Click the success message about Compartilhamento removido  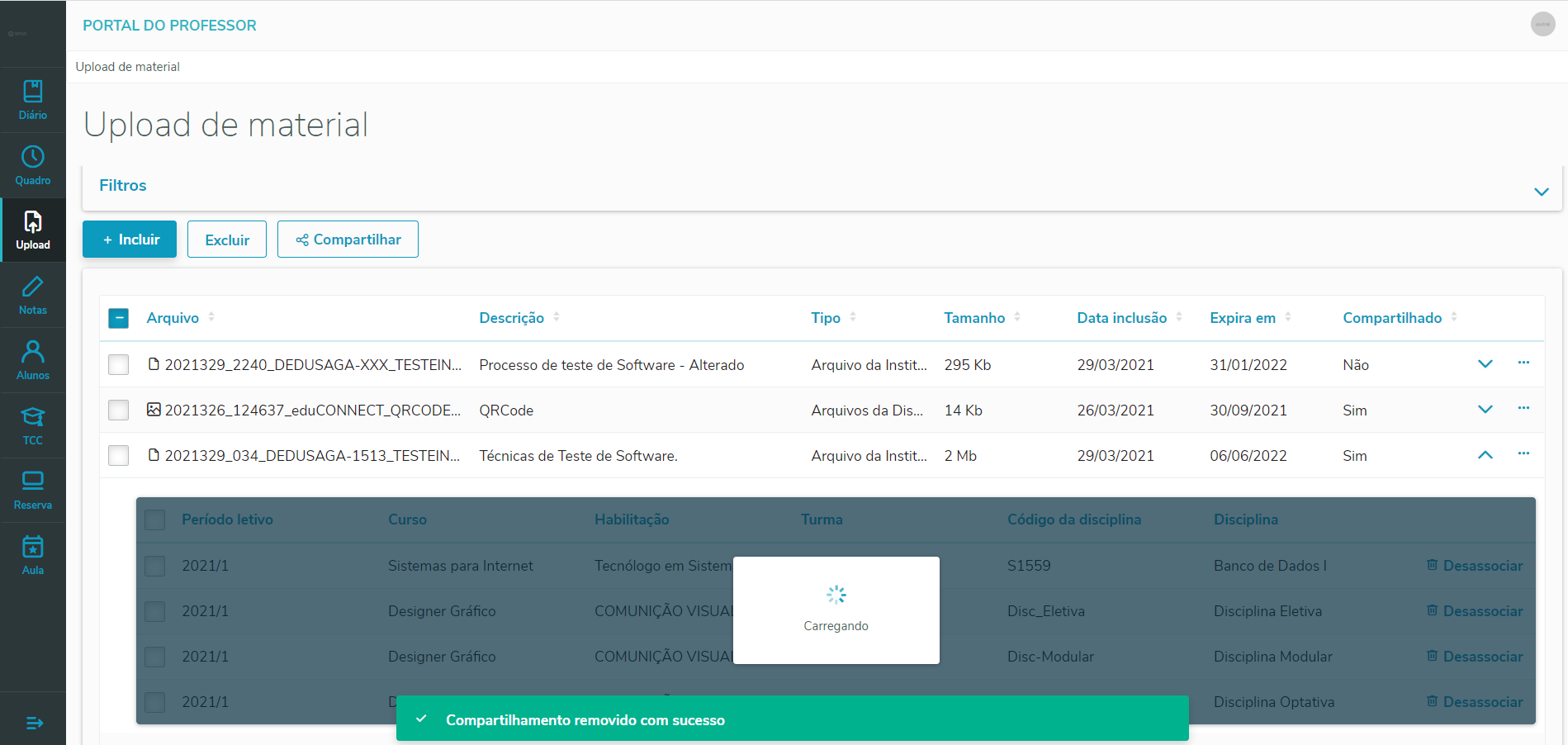[793, 719]
